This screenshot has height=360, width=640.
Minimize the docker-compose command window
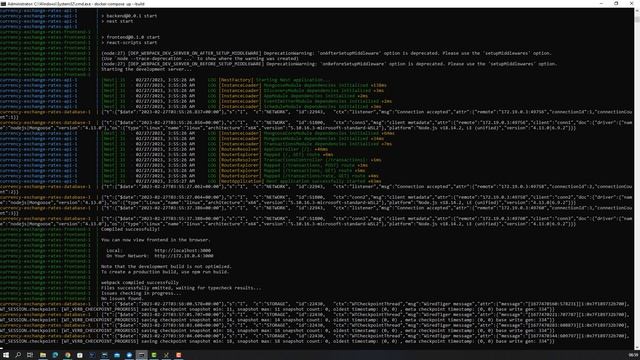(601, 3)
